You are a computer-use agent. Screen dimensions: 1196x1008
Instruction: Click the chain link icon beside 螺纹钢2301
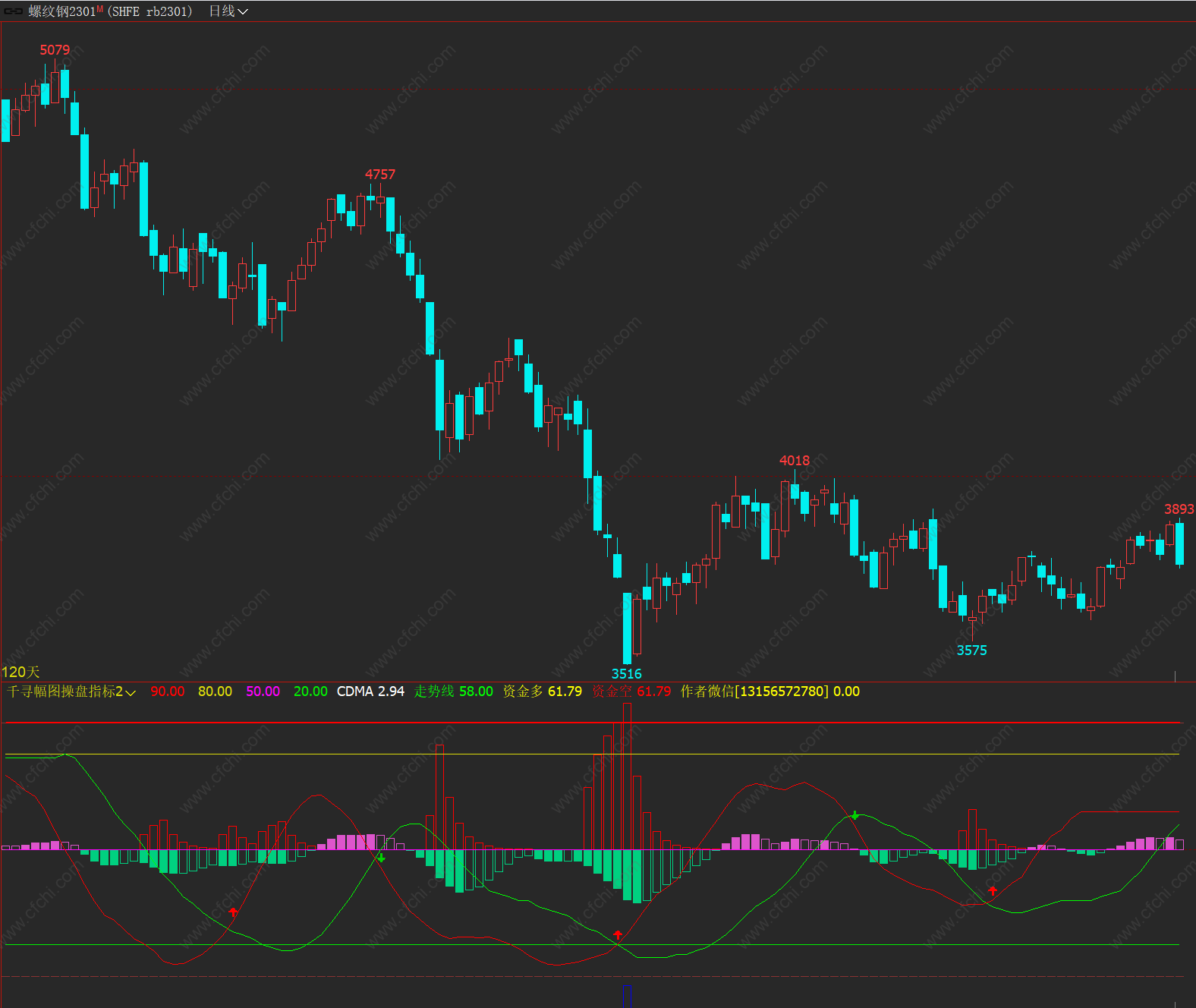(x=14, y=11)
